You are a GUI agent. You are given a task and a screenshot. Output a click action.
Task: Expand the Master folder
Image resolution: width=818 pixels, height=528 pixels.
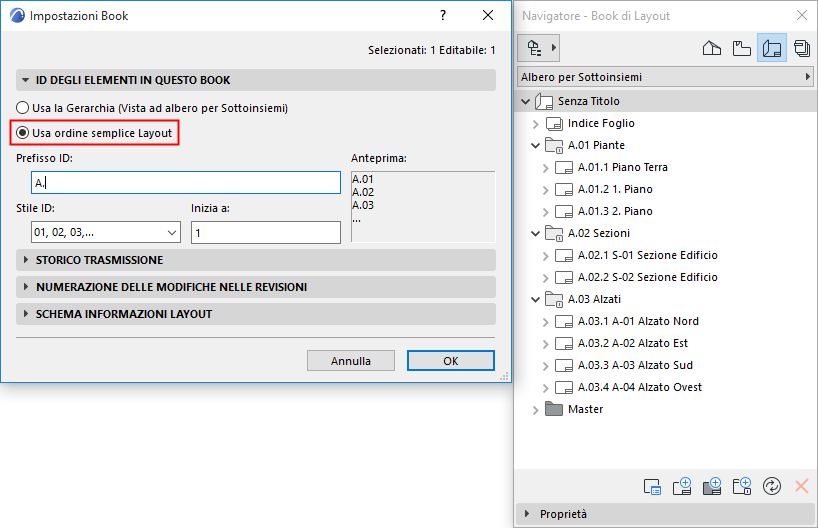pyautogui.click(x=535, y=410)
